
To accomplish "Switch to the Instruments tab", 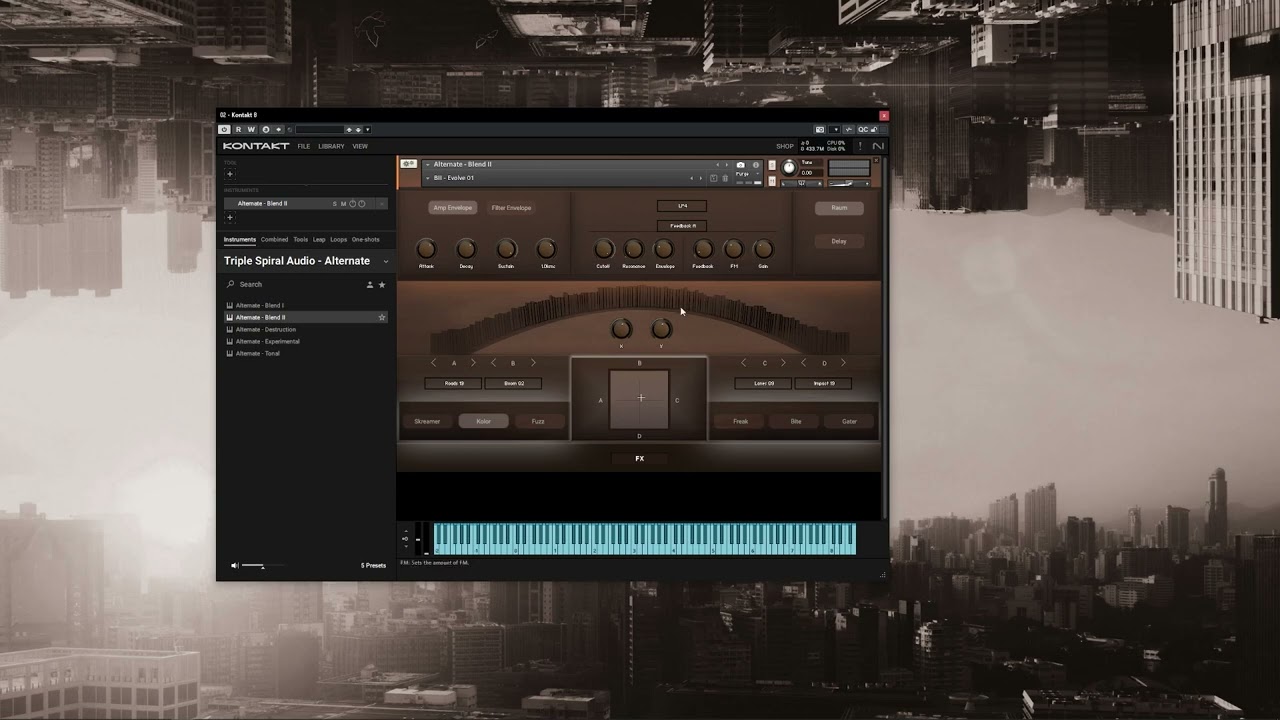I will tap(240, 240).
